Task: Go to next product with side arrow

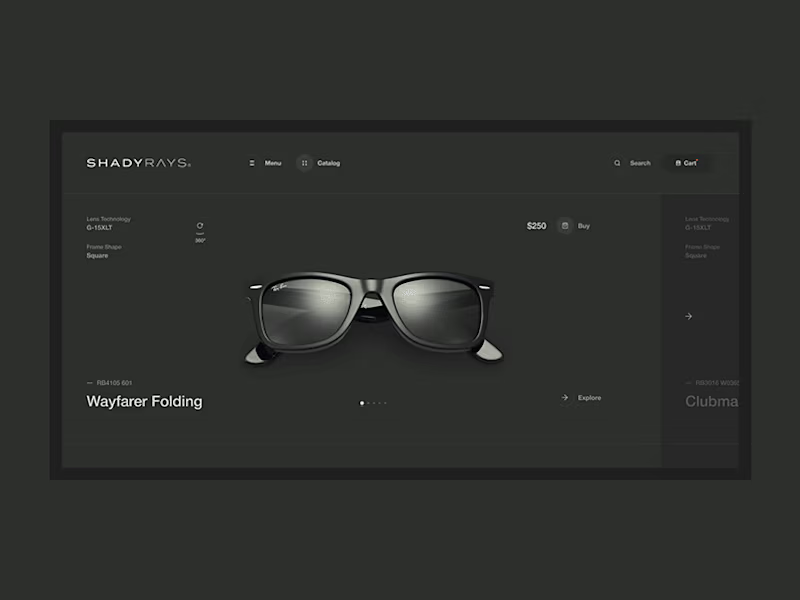Action: pyautogui.click(x=688, y=316)
